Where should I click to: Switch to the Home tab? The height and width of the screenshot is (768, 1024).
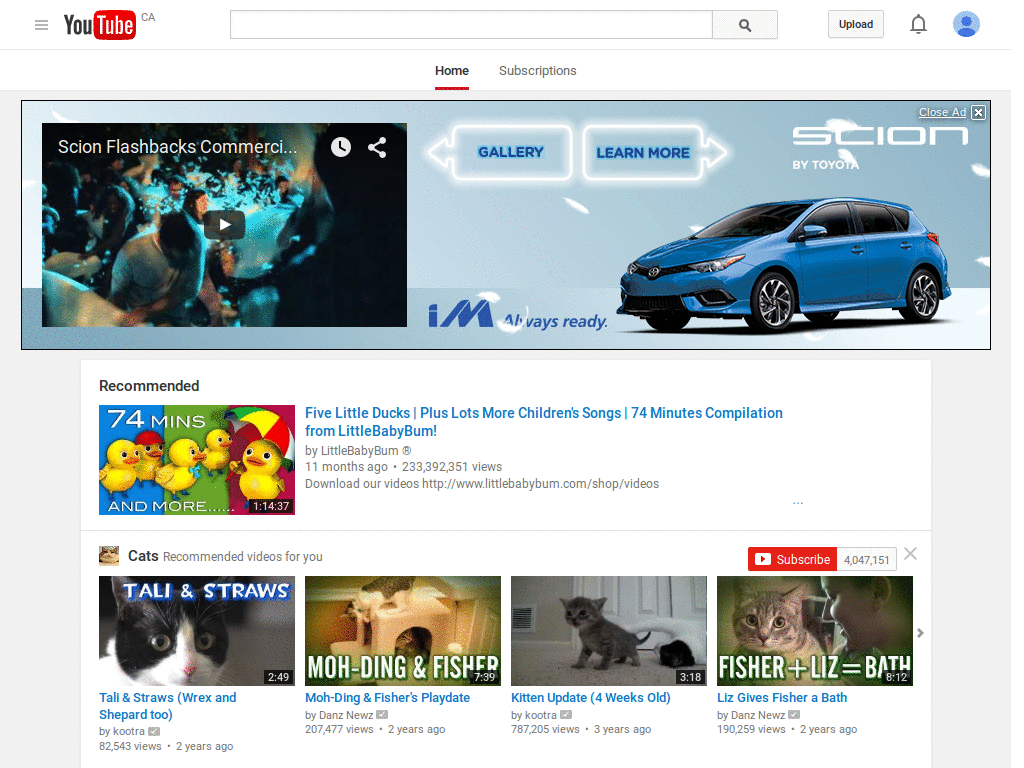(452, 71)
